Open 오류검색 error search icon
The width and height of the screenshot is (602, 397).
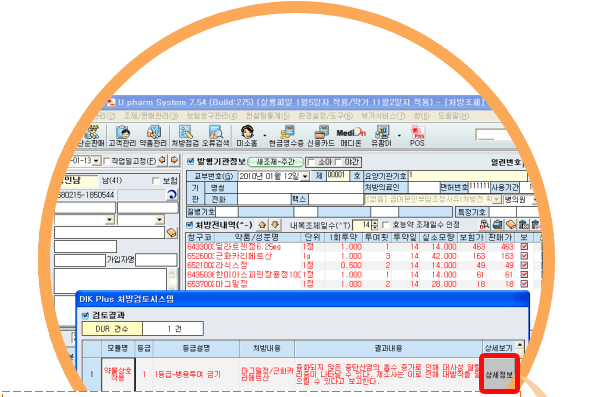click(x=215, y=136)
